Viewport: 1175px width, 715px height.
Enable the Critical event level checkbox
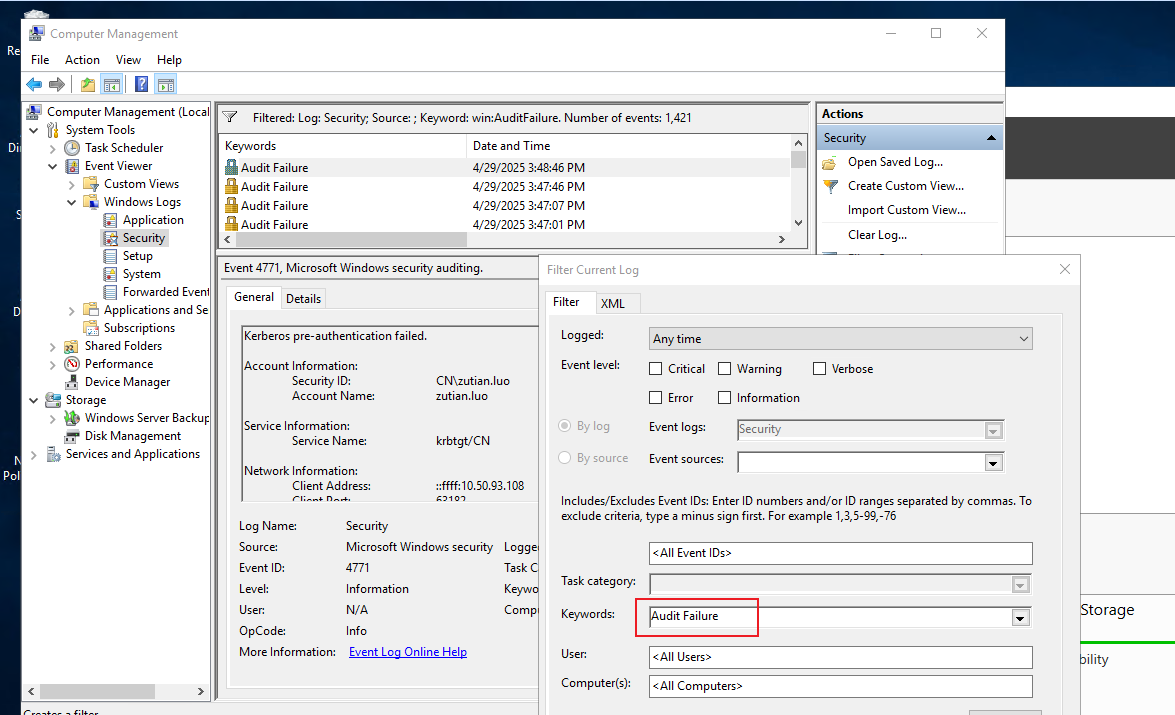point(656,369)
